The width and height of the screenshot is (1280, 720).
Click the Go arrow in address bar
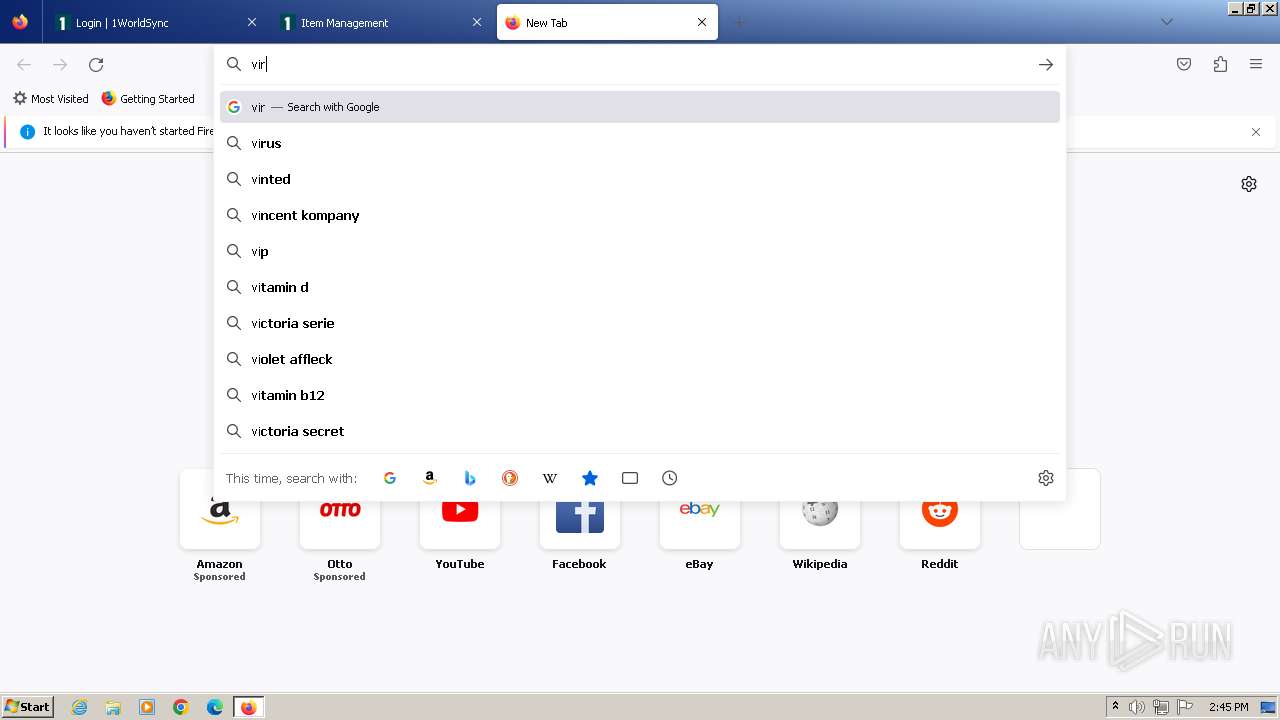pos(1046,64)
